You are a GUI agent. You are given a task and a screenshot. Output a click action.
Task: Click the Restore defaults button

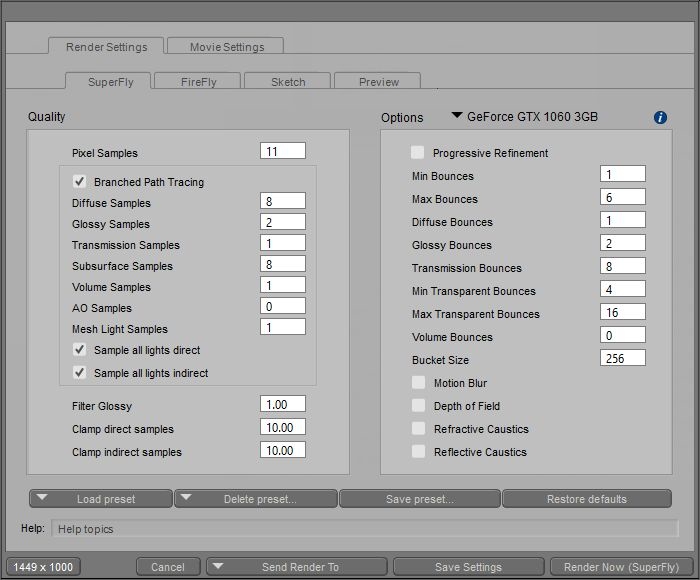coord(586,499)
